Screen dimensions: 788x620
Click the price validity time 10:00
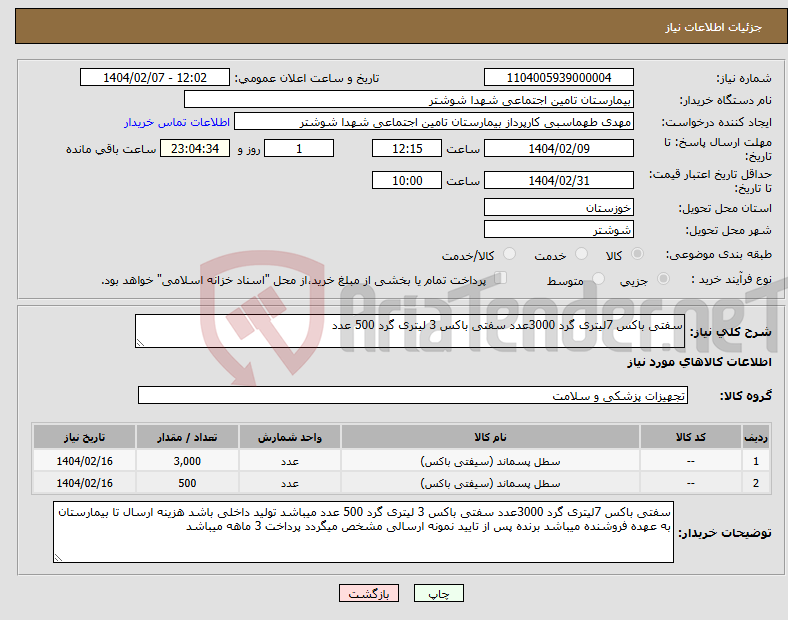tap(407, 180)
